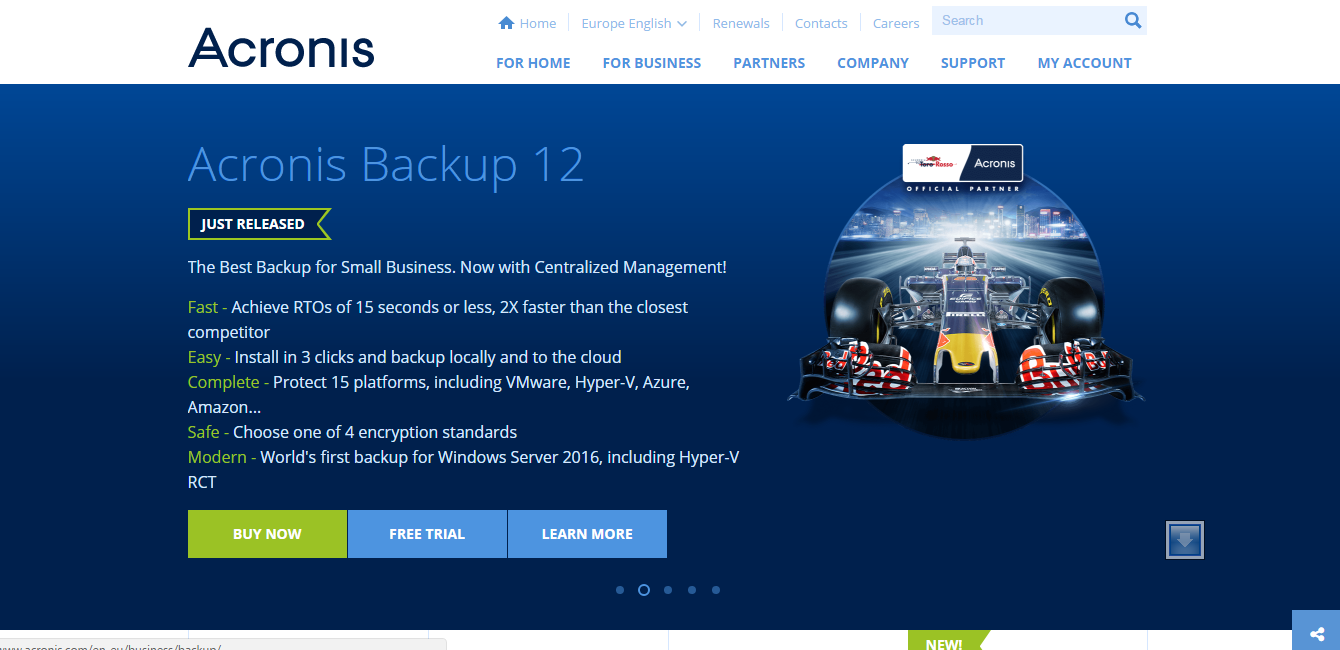Image resolution: width=1340 pixels, height=650 pixels.
Task: Click the BUY NOW button
Action: 267,534
